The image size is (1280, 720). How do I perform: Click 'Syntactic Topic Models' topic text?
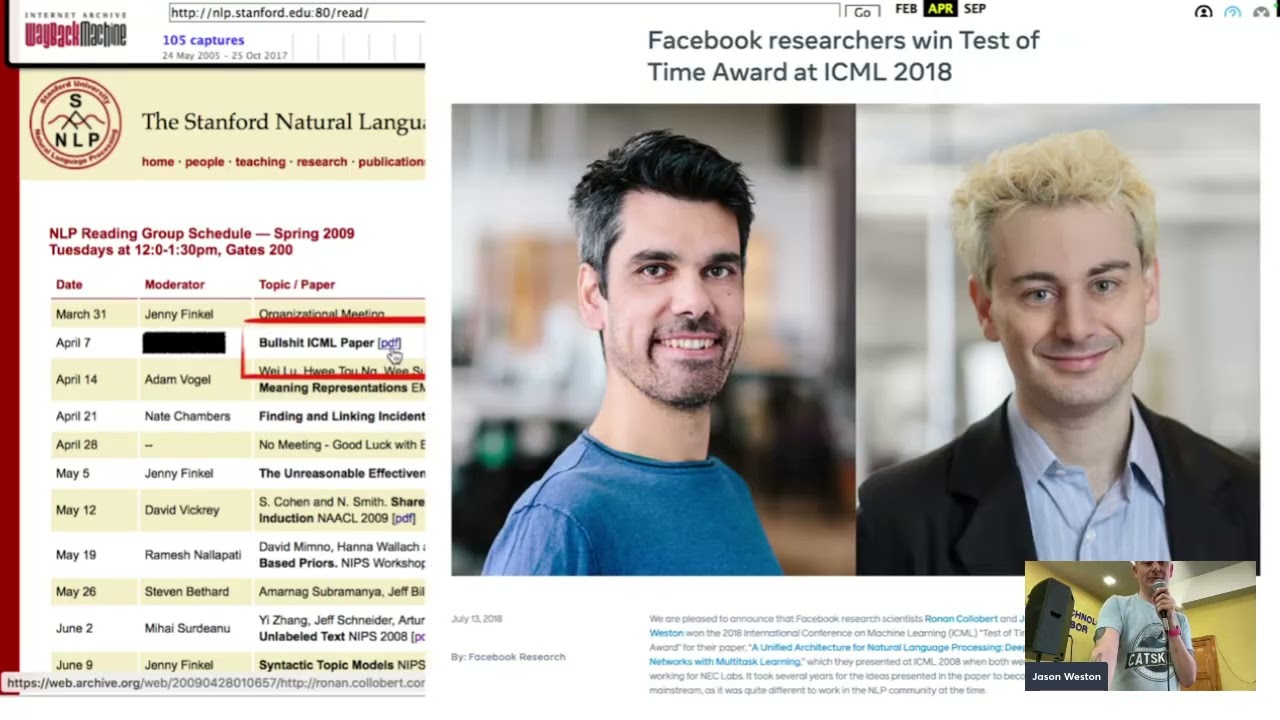(x=326, y=665)
